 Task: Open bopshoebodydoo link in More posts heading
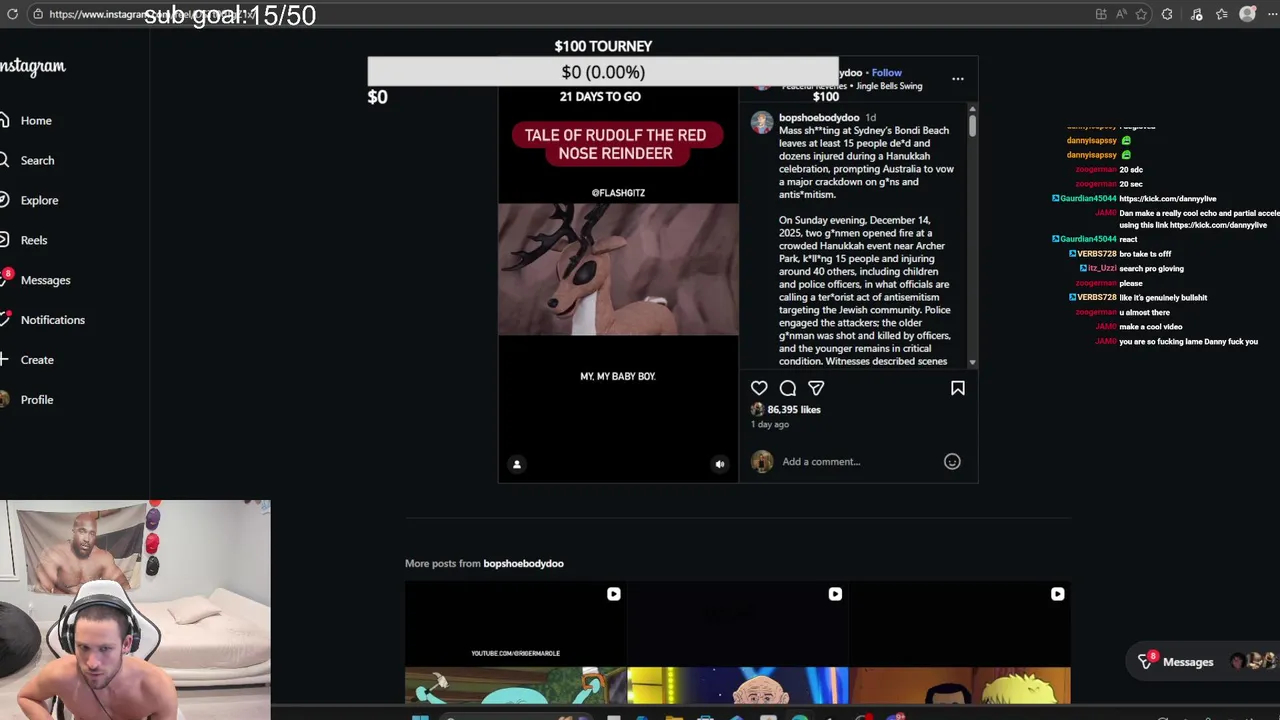523,563
